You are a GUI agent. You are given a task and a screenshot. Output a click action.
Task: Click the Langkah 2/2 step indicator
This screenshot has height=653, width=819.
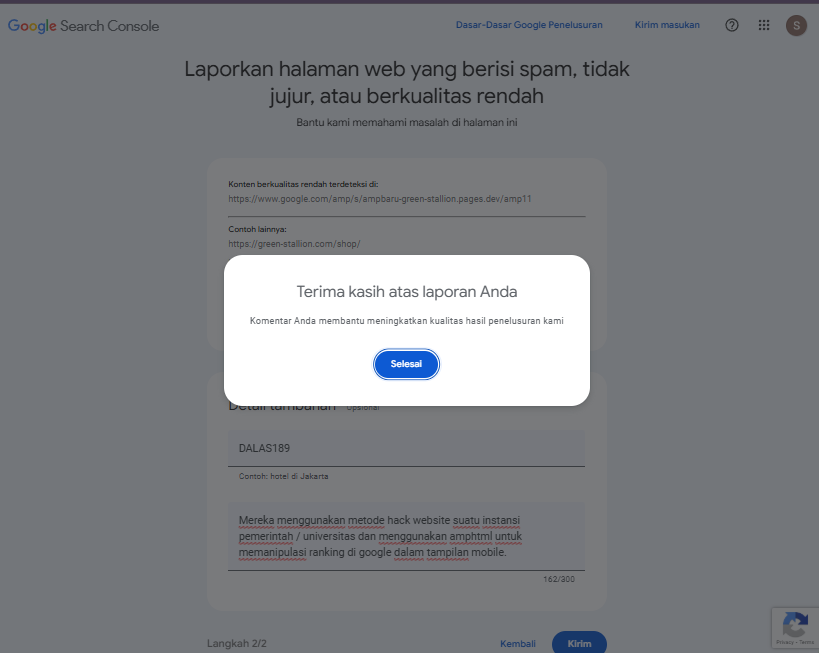[x=237, y=644]
